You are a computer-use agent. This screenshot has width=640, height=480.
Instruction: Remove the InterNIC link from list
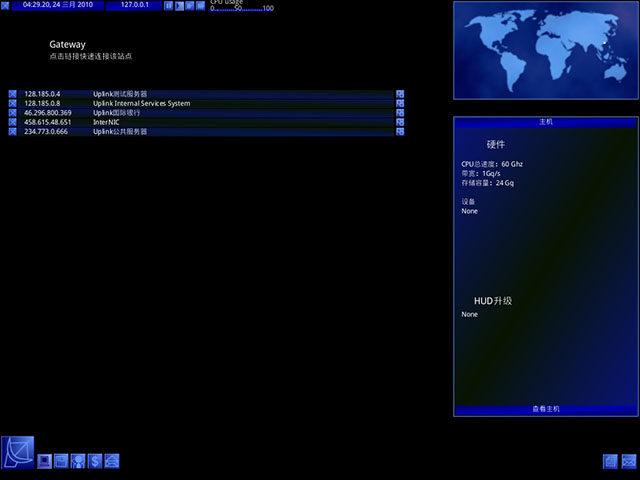coord(13,122)
